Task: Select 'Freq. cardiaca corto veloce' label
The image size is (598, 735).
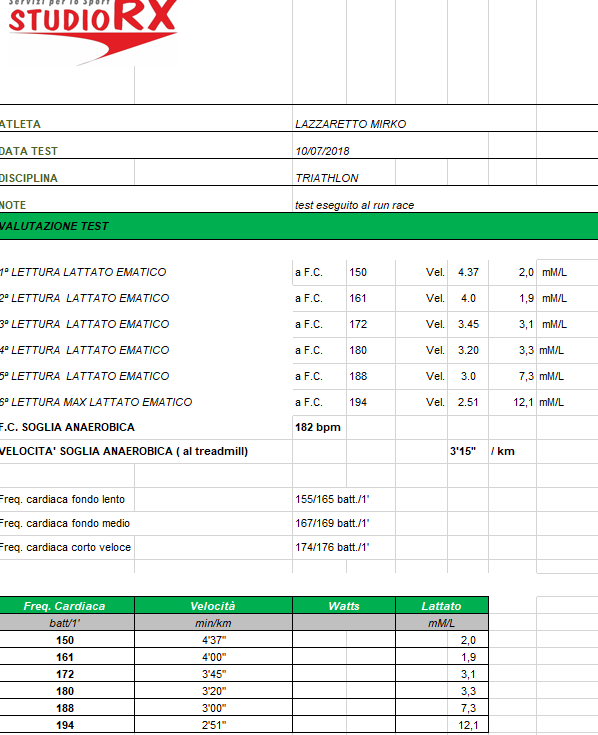Action: pos(66,548)
